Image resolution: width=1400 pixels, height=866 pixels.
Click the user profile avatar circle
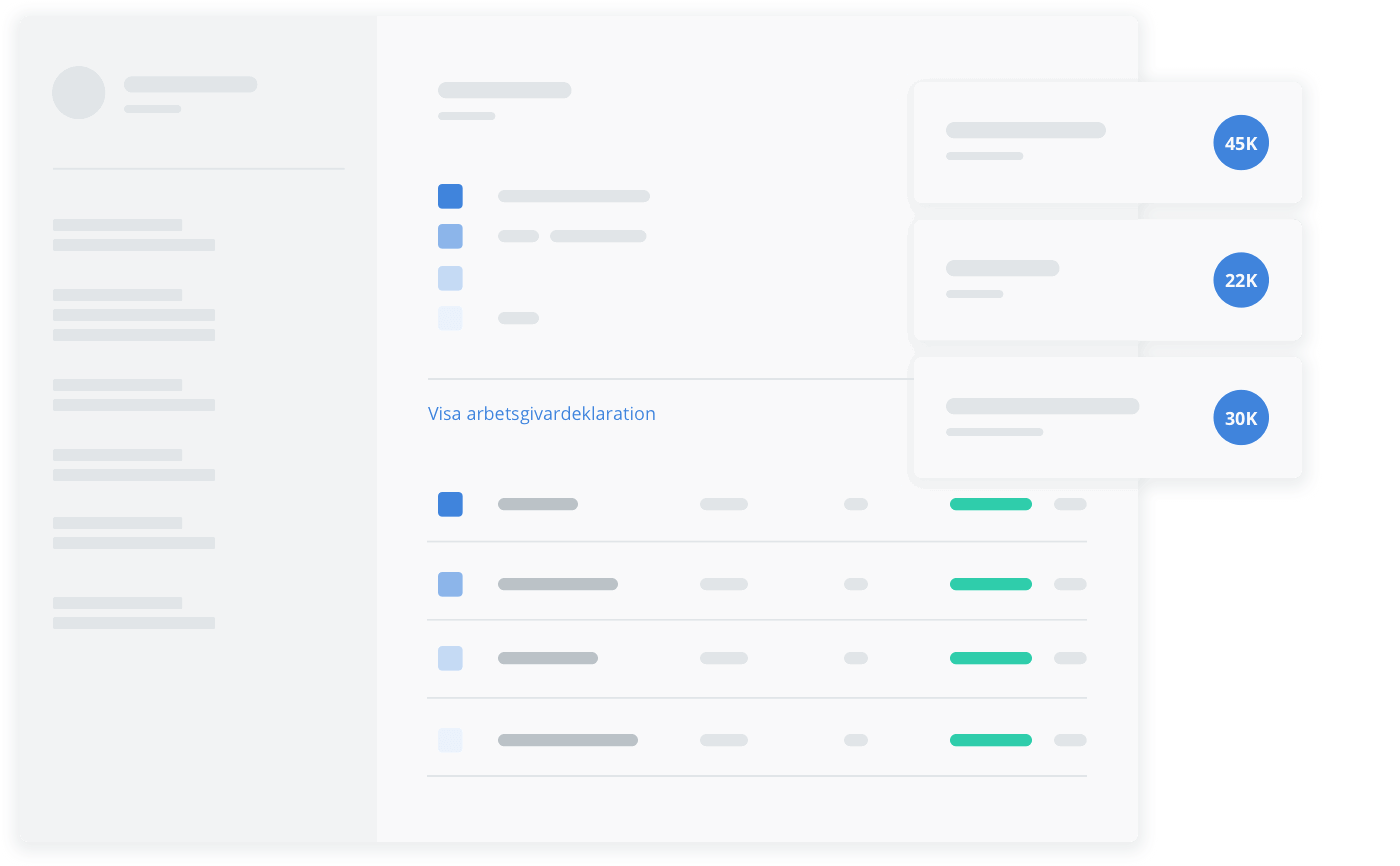[x=78, y=92]
